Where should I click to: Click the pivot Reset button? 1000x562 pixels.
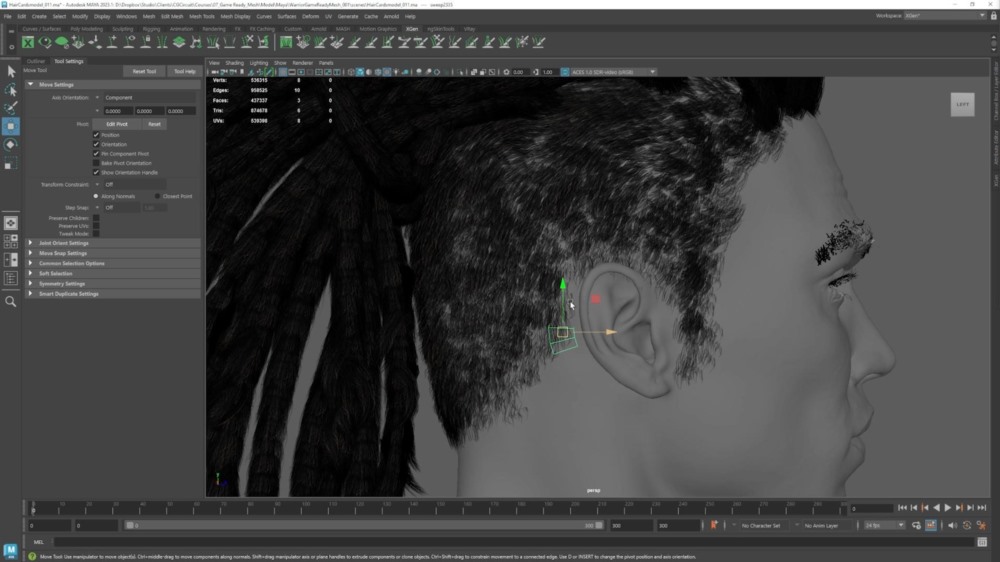coord(154,124)
